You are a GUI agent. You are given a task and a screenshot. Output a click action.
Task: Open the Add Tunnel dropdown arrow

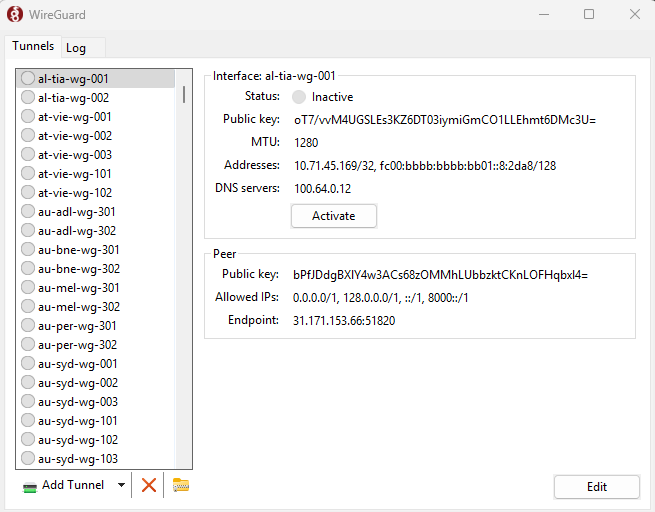[x=121, y=485]
